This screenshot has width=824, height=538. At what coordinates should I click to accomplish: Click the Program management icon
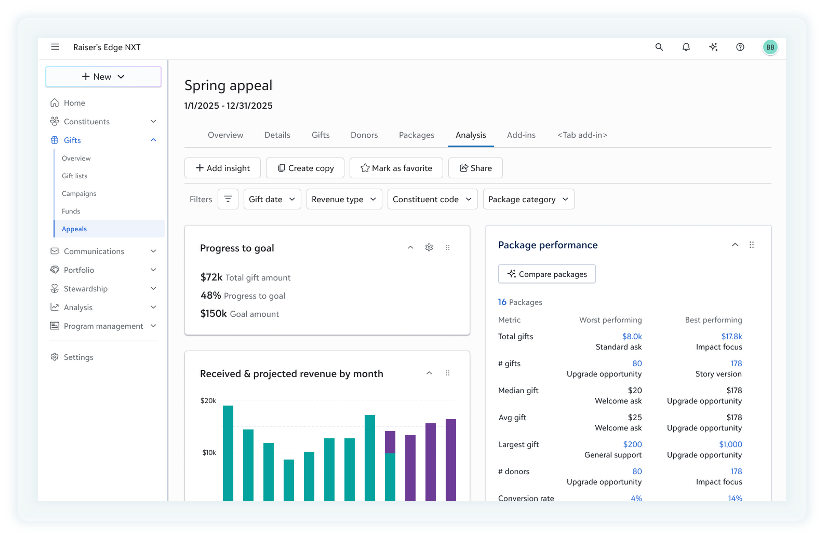point(55,326)
